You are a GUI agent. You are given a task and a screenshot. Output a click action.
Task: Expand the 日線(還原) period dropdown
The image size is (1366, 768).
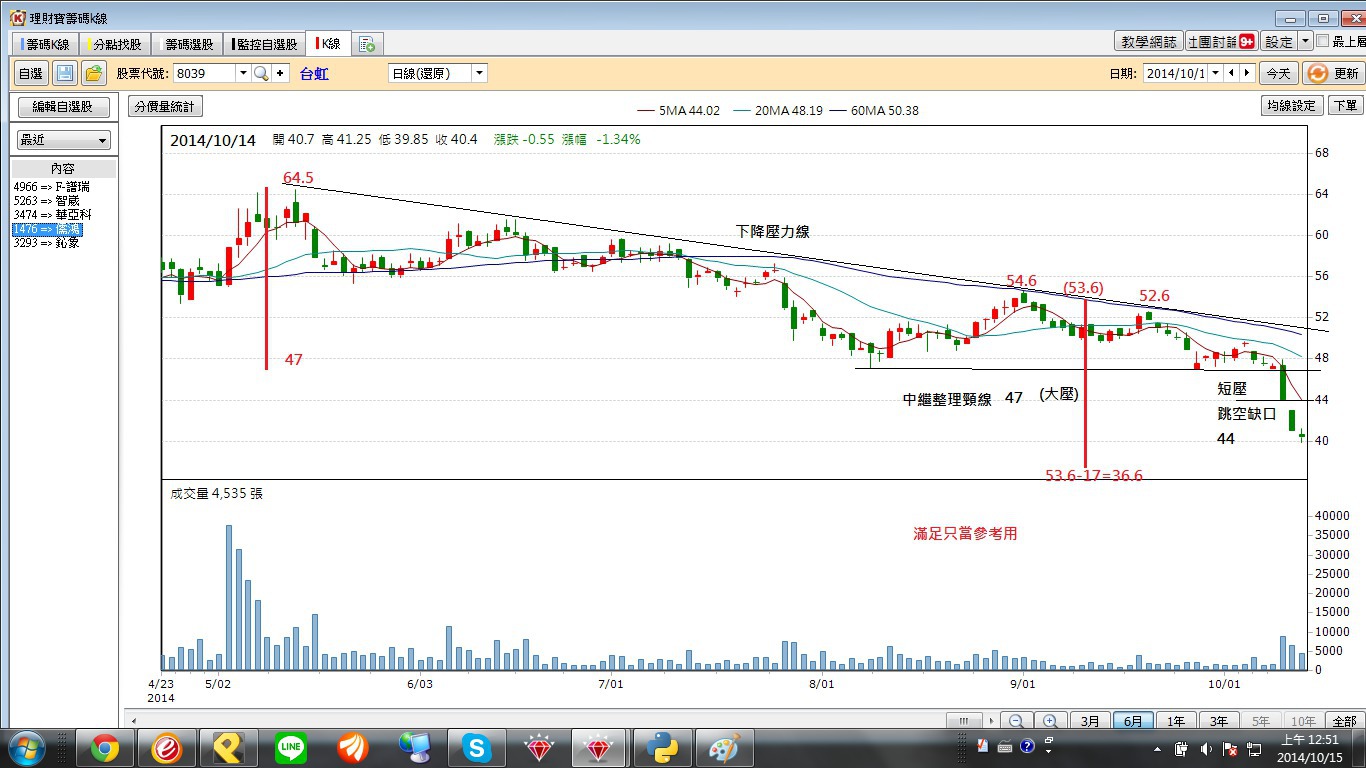coord(479,73)
